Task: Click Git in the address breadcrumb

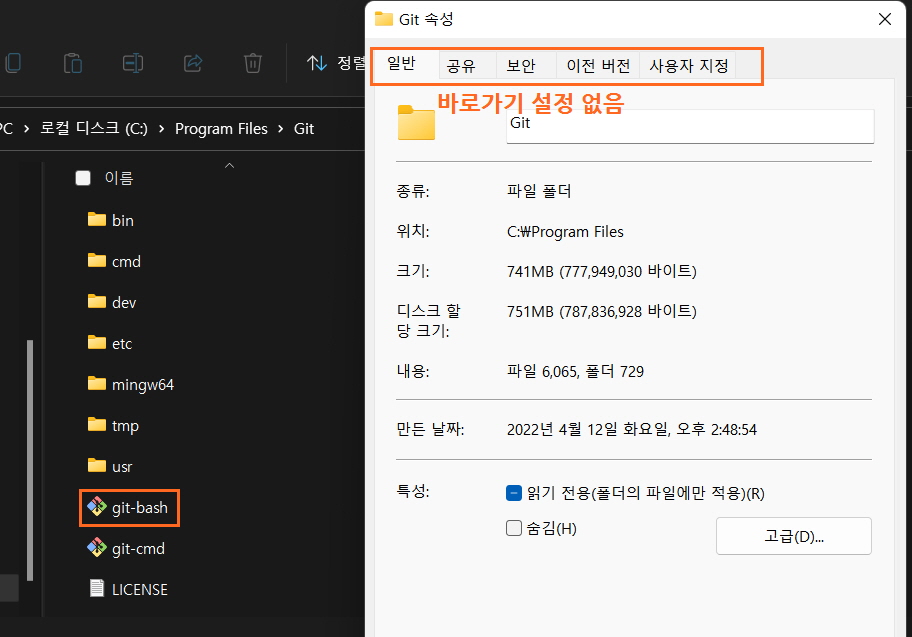Action: [304, 129]
